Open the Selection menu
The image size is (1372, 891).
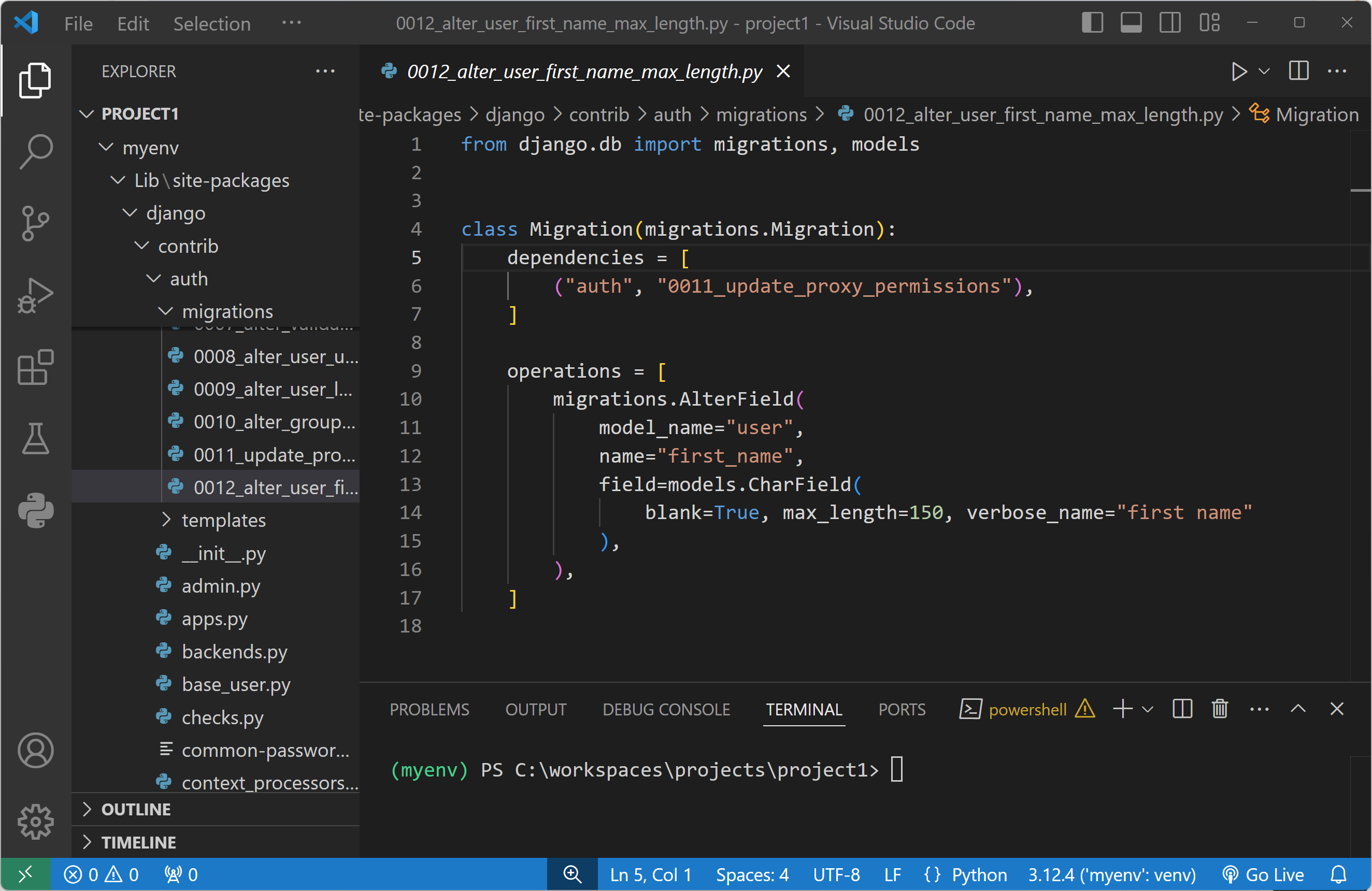point(211,24)
